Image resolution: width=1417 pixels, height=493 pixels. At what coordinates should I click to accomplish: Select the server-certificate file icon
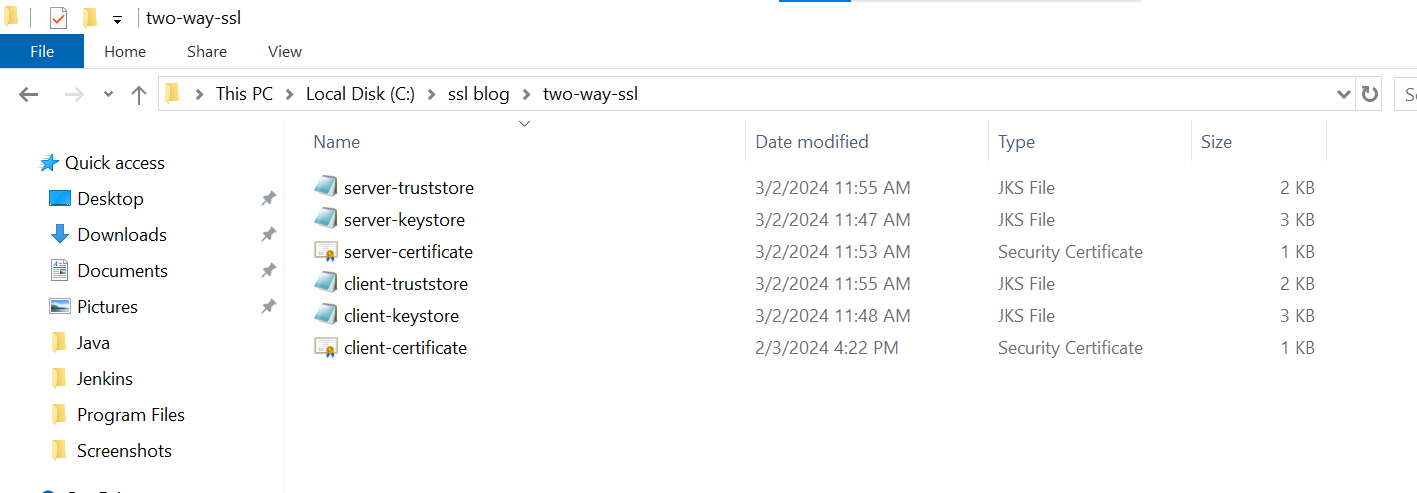coord(325,251)
